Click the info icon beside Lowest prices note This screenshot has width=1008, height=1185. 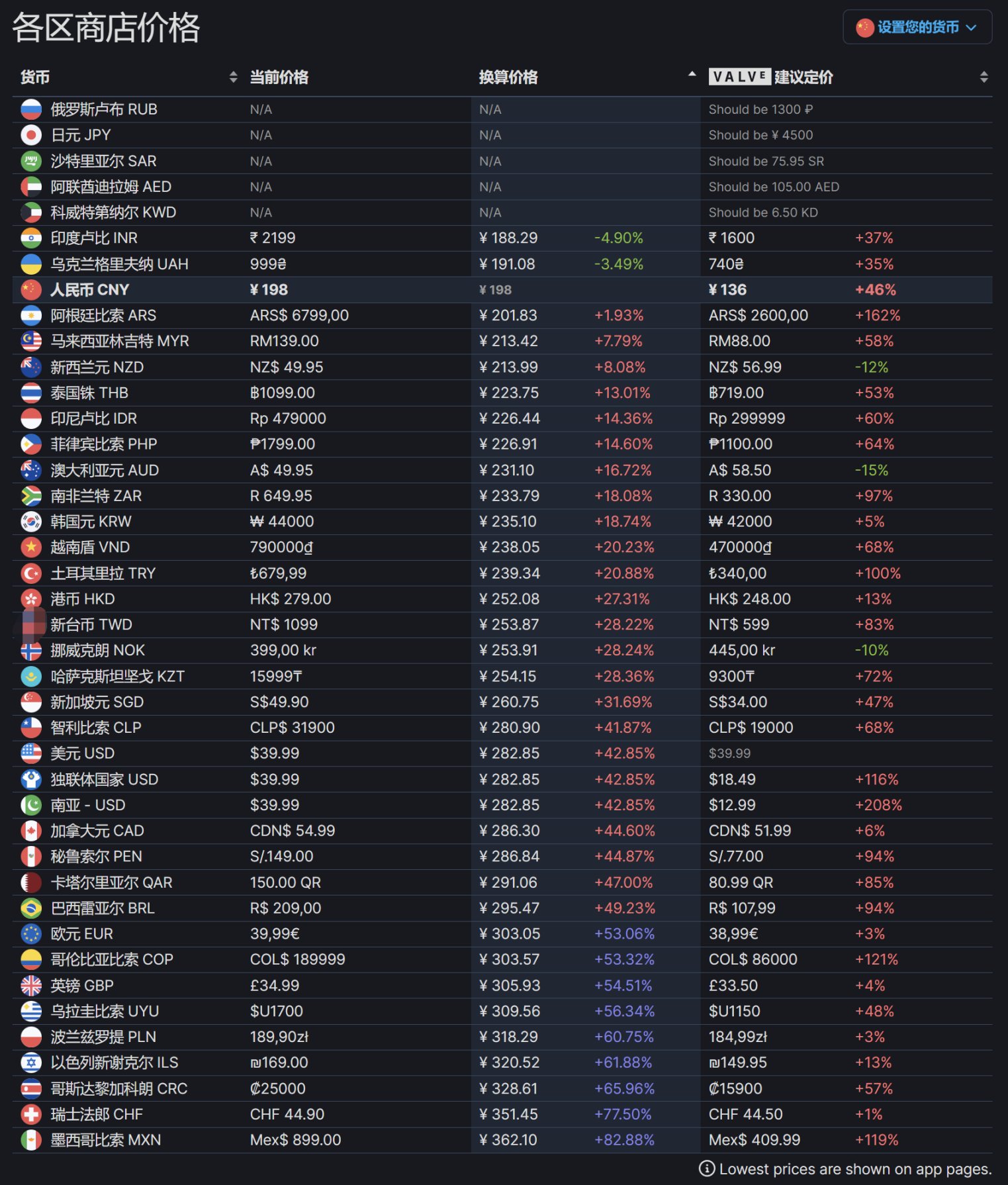707,1169
